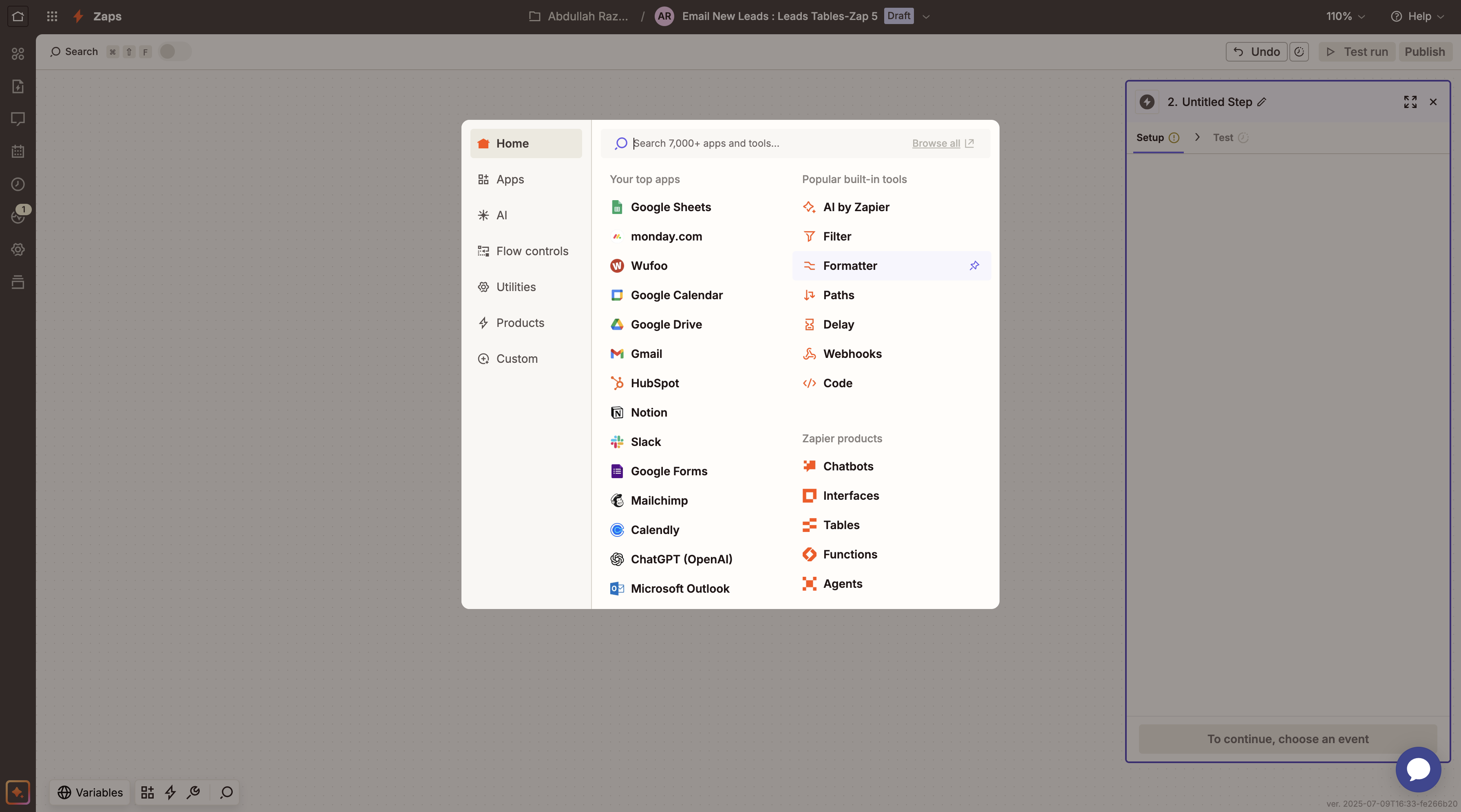Pin the Formatter tool
Viewport: 1461px width, 812px height.
tap(974, 265)
